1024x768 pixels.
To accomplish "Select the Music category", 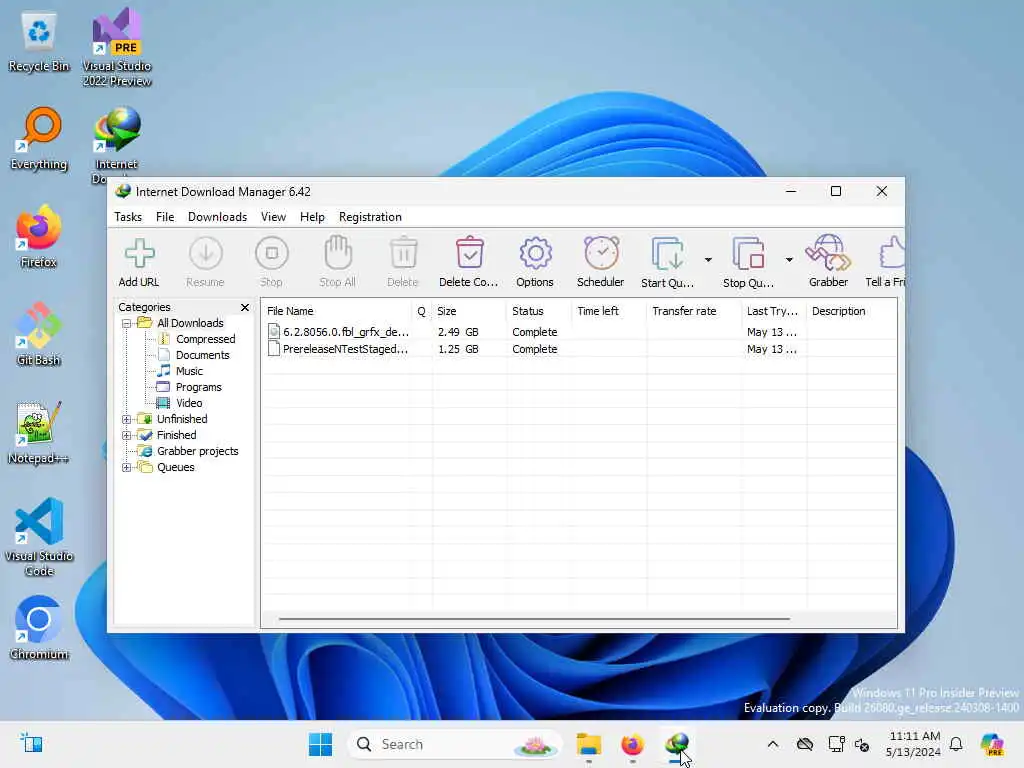I will tap(189, 372).
